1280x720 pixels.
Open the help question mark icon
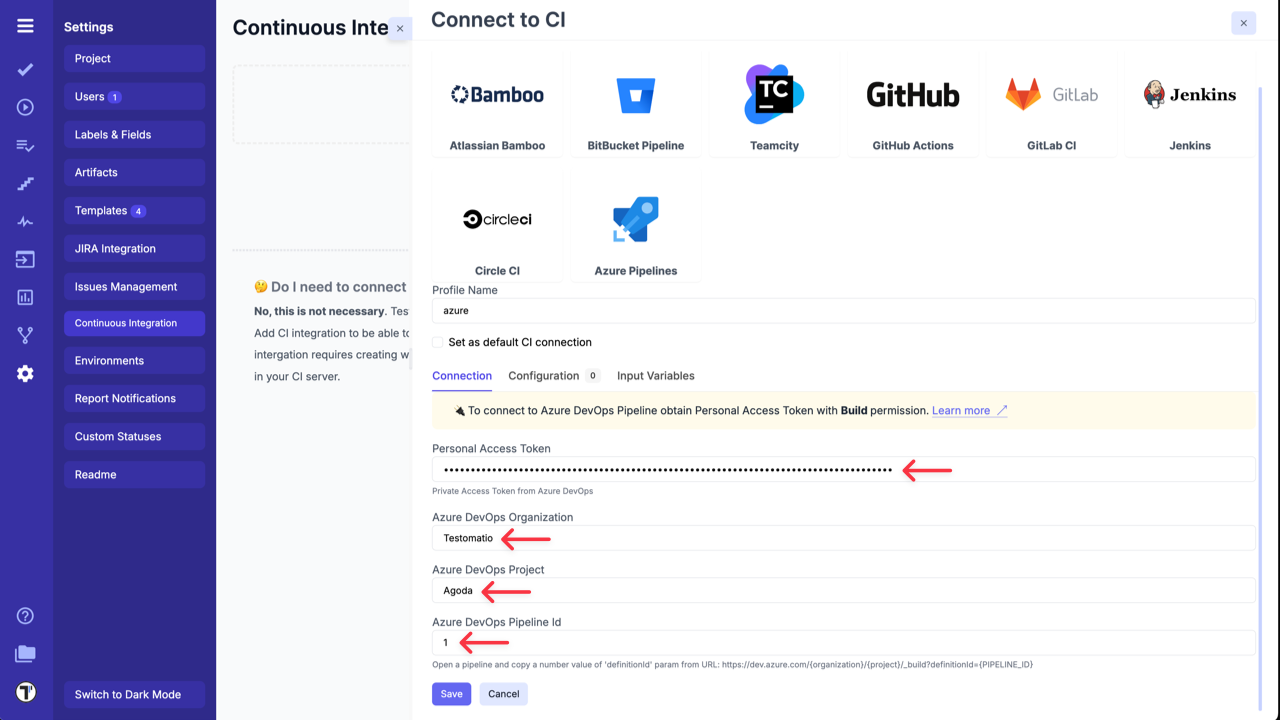25,616
